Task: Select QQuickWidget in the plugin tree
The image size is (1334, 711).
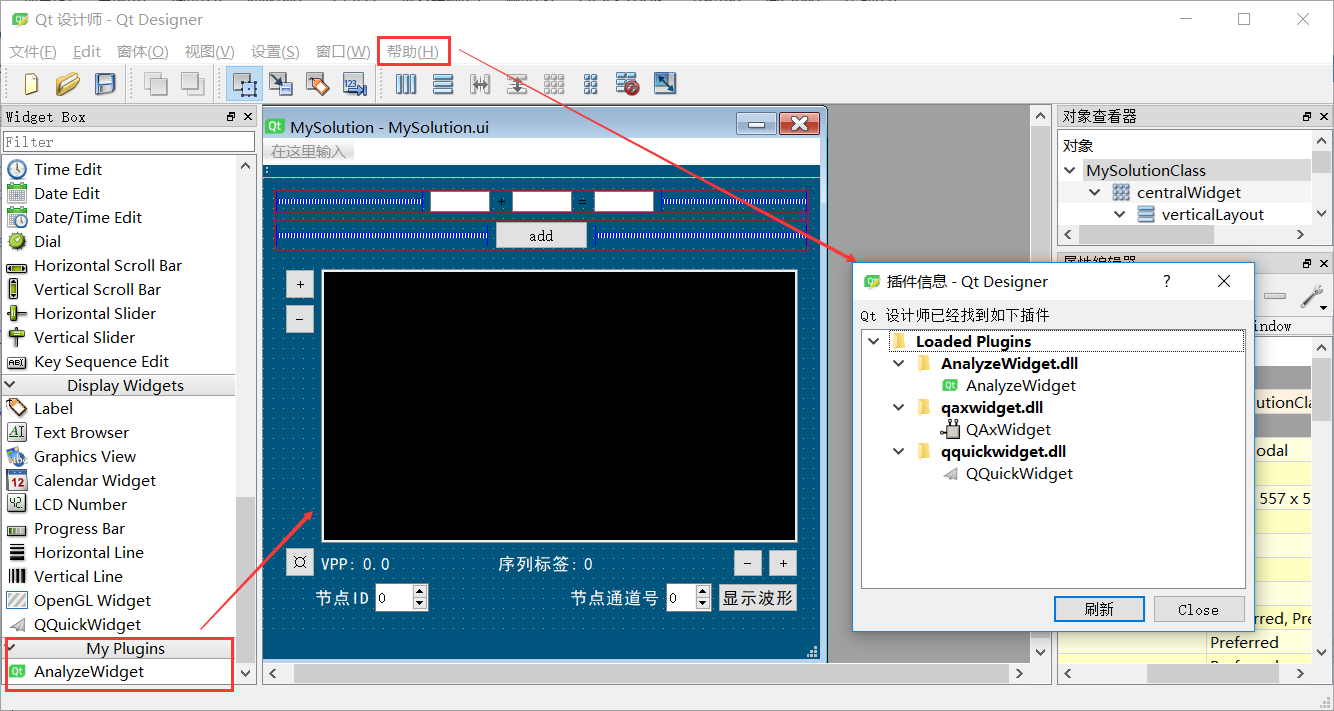Action: click(1019, 474)
